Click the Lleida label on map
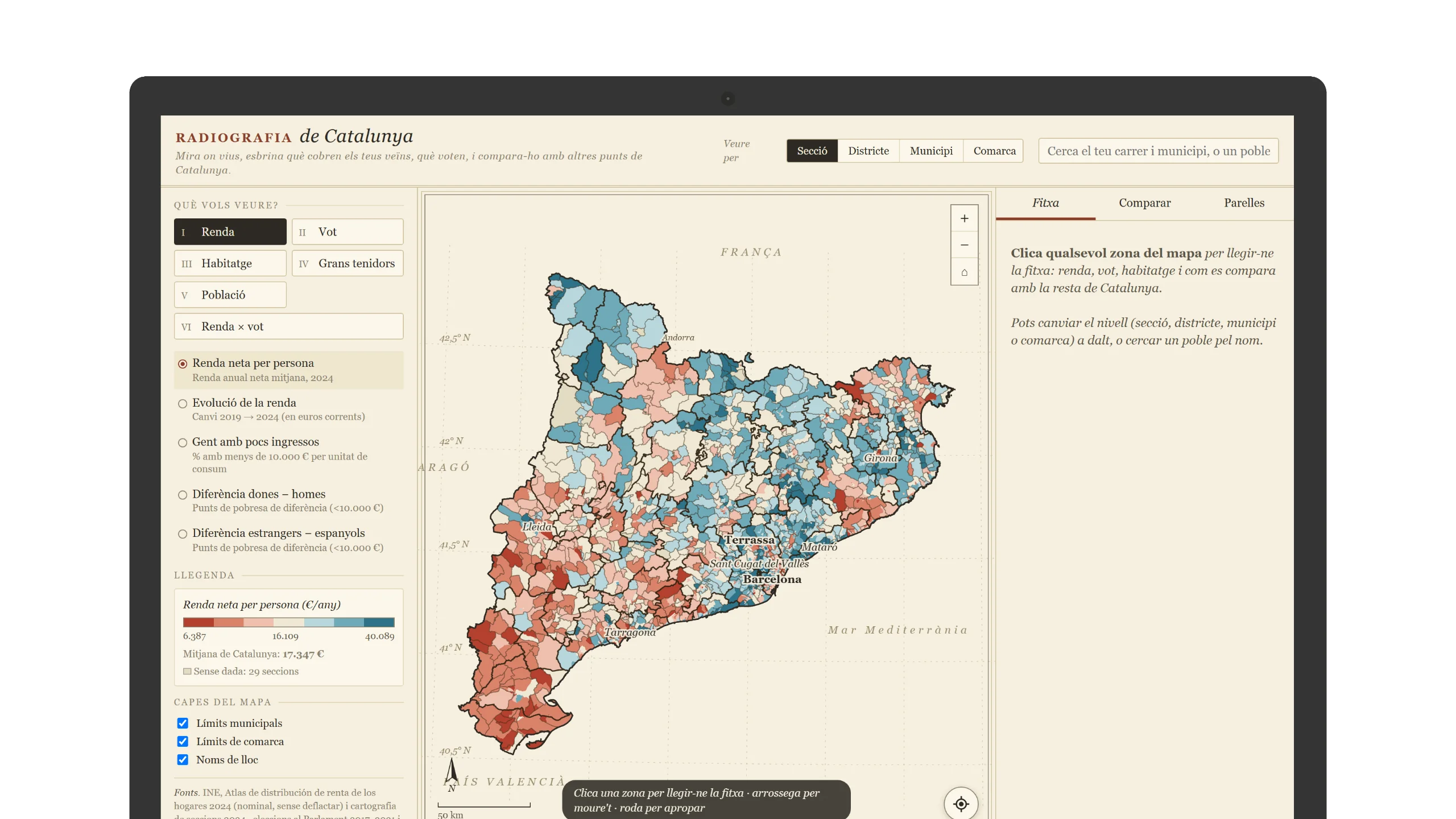The width and height of the screenshot is (1456, 819). click(536, 527)
